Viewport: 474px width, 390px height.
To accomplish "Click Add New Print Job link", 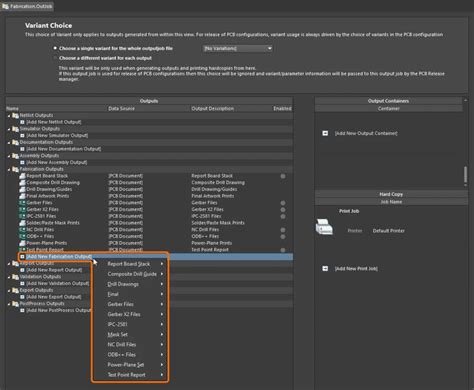I will pos(356,268).
